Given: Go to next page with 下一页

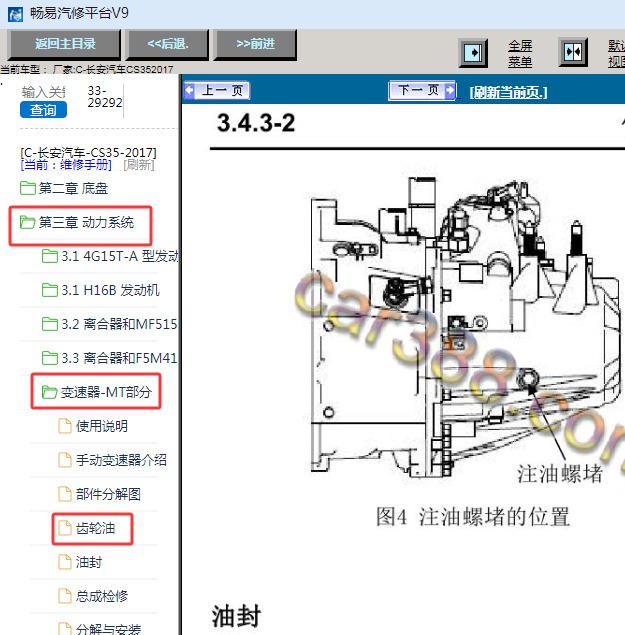Looking at the screenshot, I should 422,90.
